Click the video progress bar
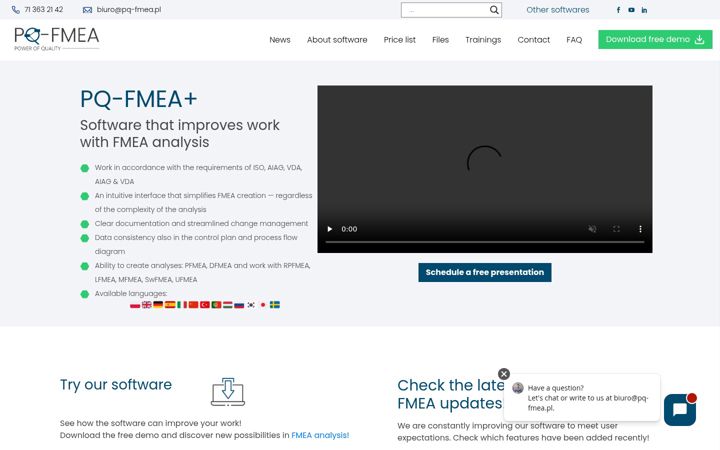This screenshot has height=450, width=720. pos(484,242)
